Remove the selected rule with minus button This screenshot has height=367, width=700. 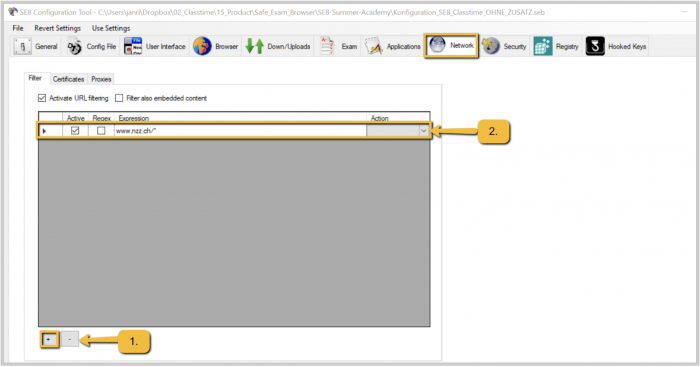pyautogui.click(x=70, y=339)
